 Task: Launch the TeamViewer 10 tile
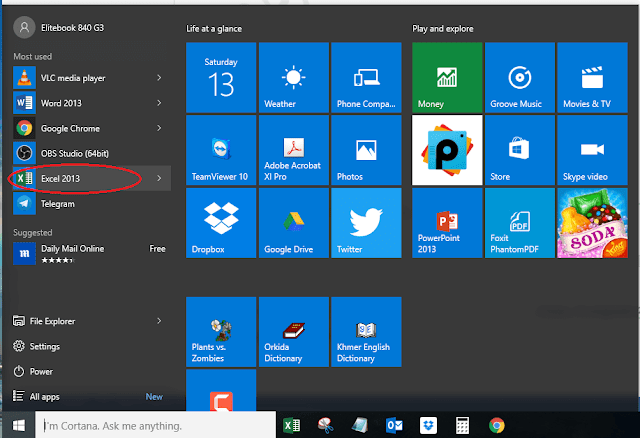pyautogui.click(x=221, y=150)
